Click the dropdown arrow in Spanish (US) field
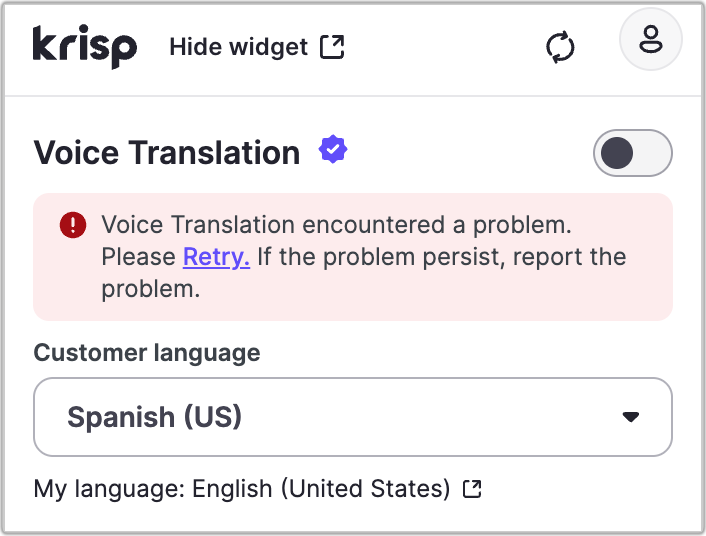The width and height of the screenshot is (706, 536). [x=630, y=417]
